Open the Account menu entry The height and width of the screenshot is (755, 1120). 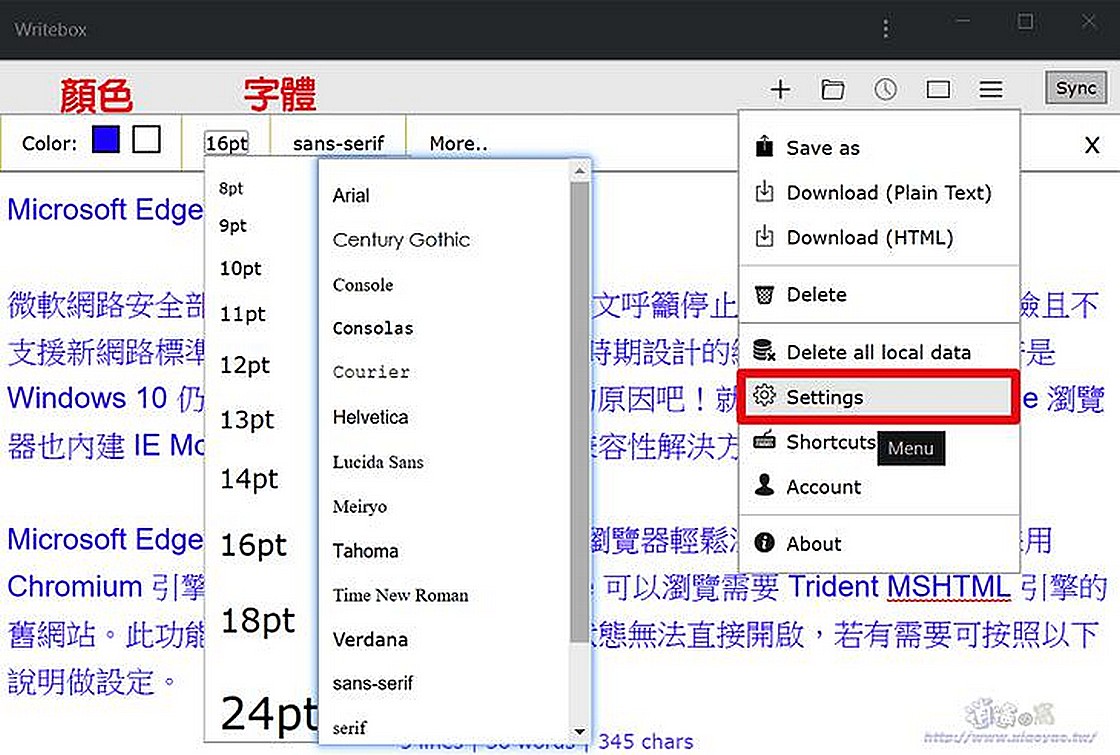click(x=879, y=486)
